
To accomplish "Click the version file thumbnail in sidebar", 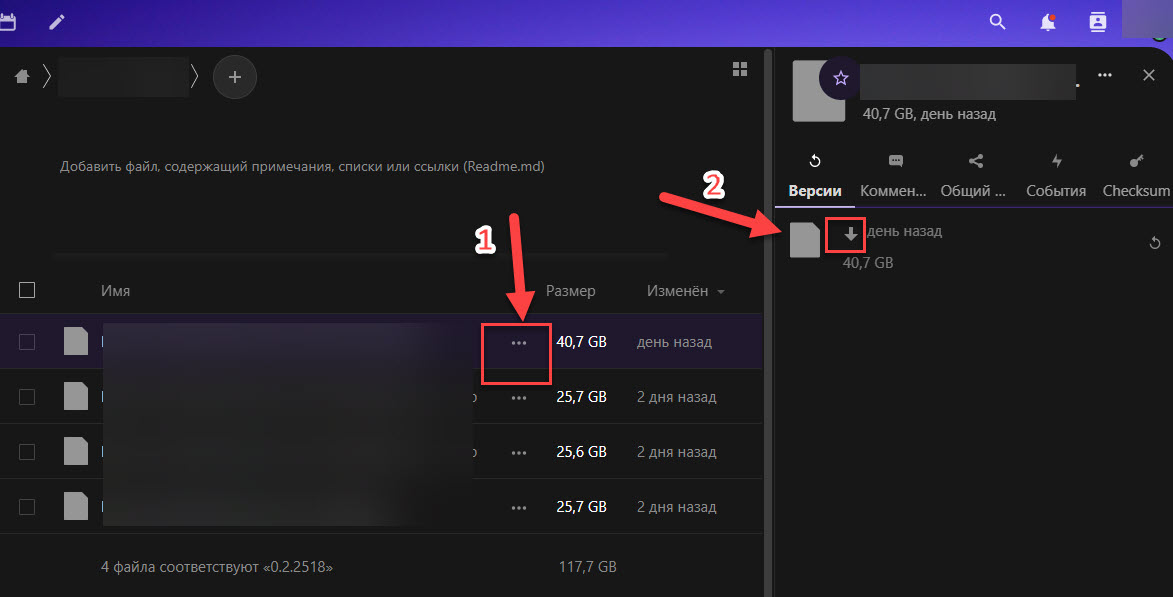I will [x=805, y=240].
